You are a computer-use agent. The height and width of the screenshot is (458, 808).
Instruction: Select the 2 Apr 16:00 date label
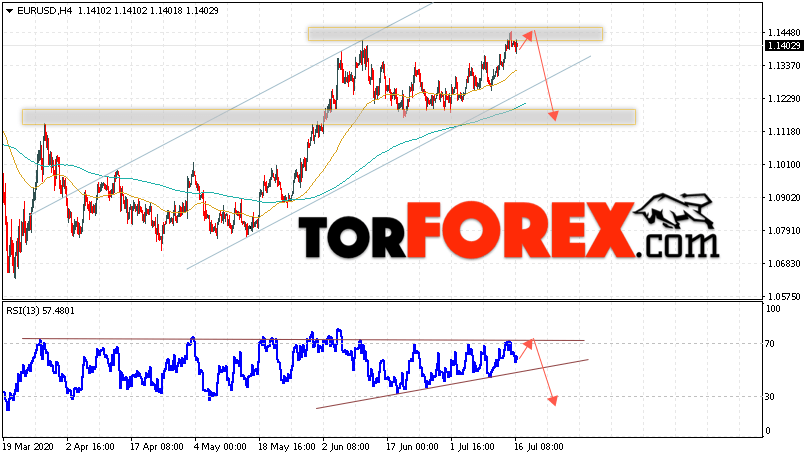[x=90, y=447]
